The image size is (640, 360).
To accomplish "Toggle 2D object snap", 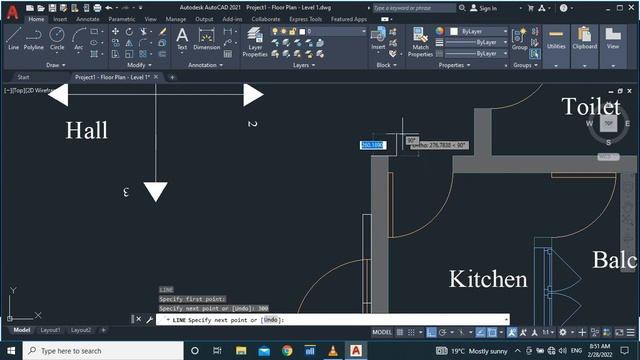I will (x=492, y=332).
